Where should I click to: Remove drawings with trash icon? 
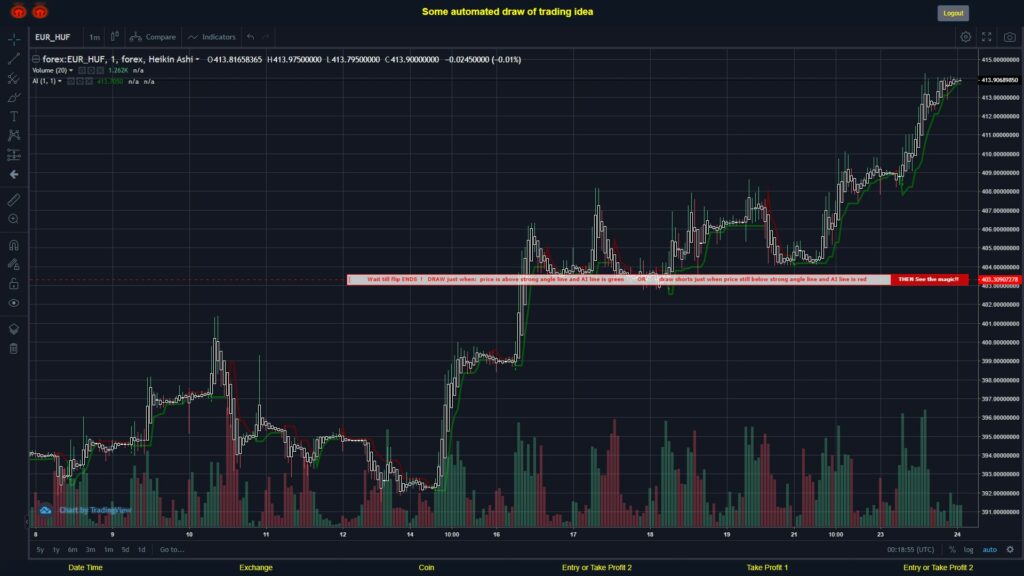(14, 348)
